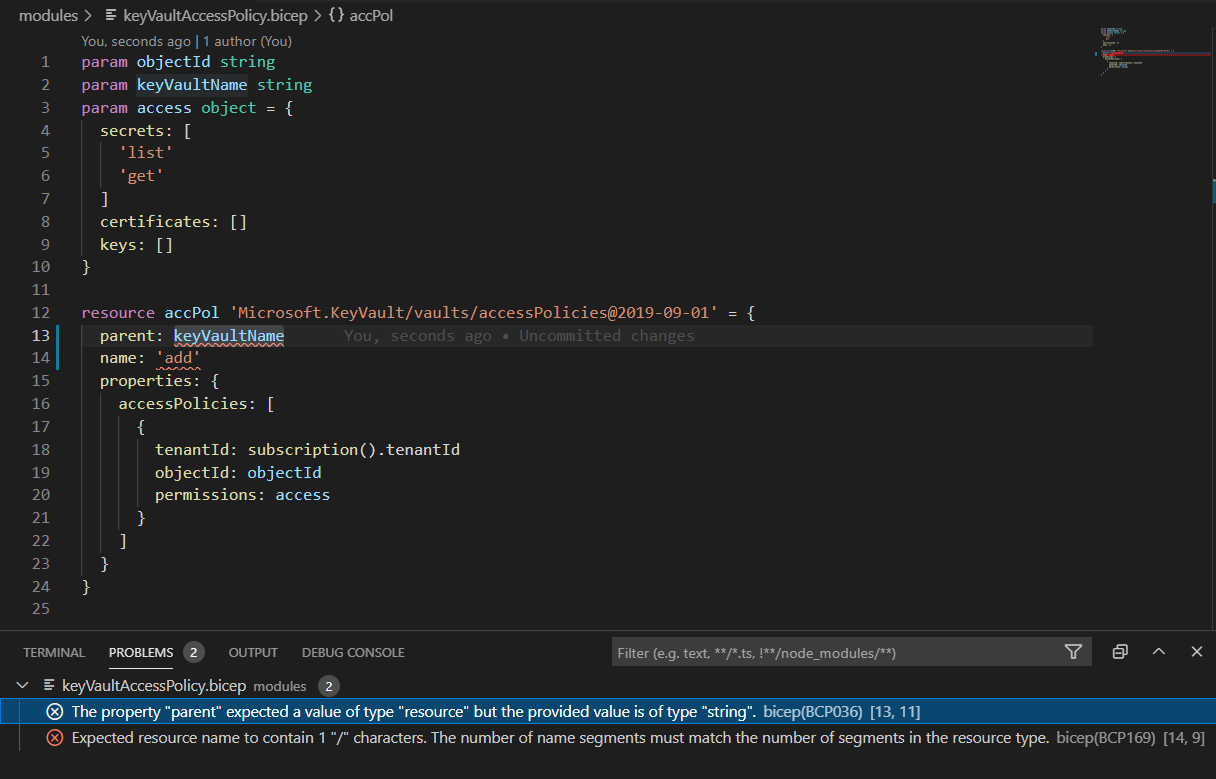Click line number 13 in the gutter
Image resolution: width=1216 pixels, height=779 pixels.
[41, 336]
